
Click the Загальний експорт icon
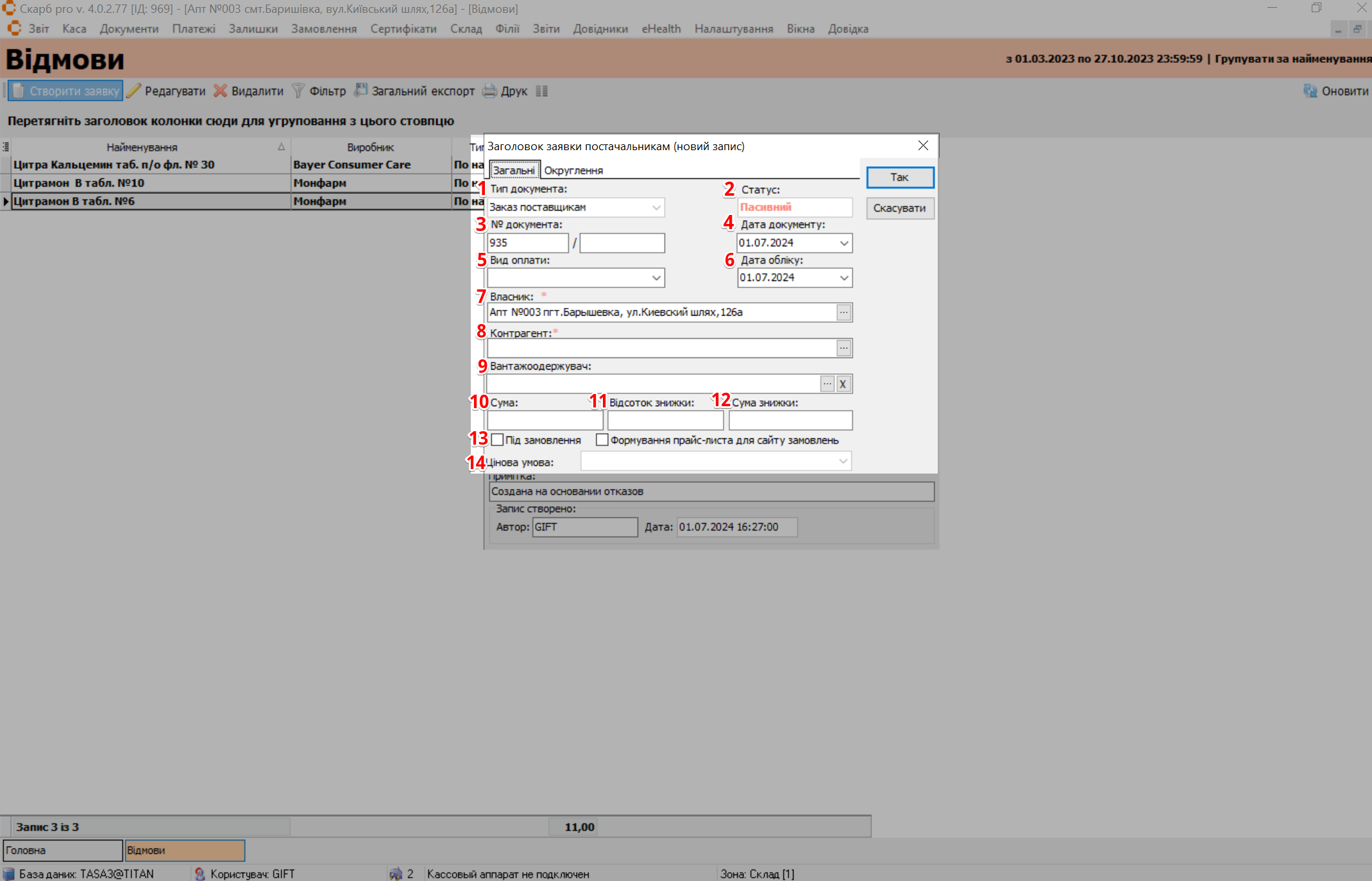pos(361,90)
